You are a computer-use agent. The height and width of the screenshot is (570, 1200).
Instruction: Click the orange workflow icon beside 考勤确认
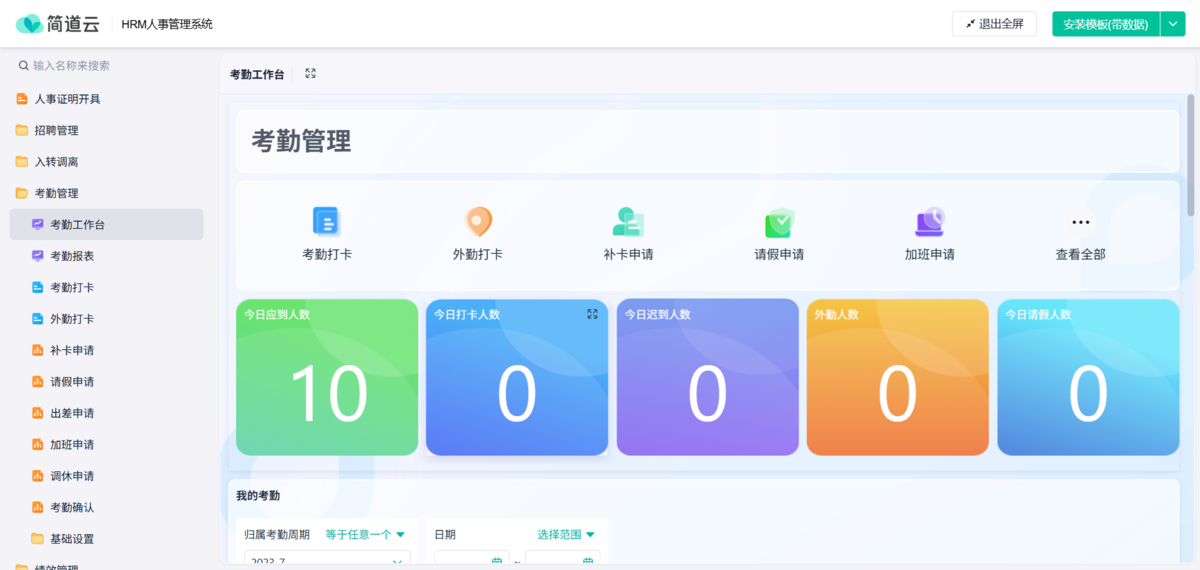(38, 508)
